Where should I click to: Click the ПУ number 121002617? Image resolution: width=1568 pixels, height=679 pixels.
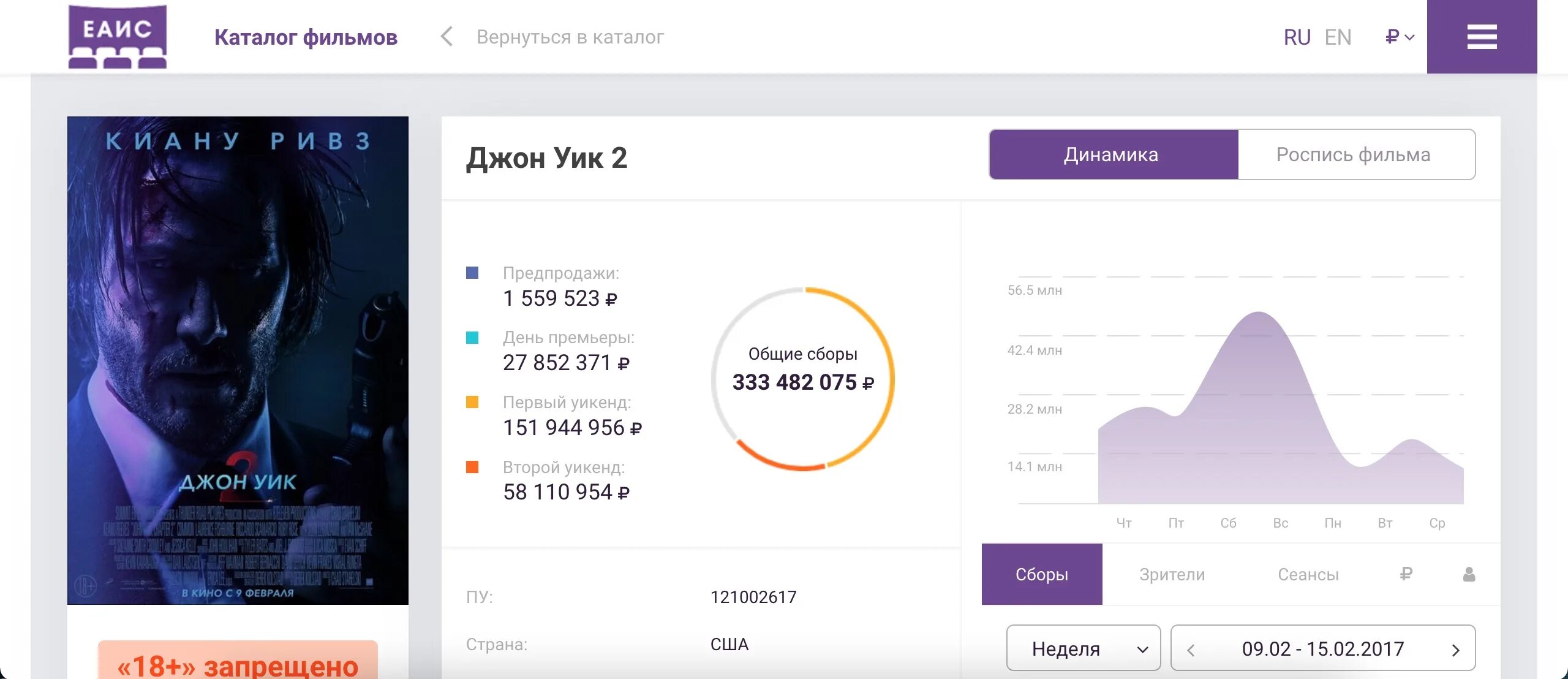pyautogui.click(x=753, y=597)
